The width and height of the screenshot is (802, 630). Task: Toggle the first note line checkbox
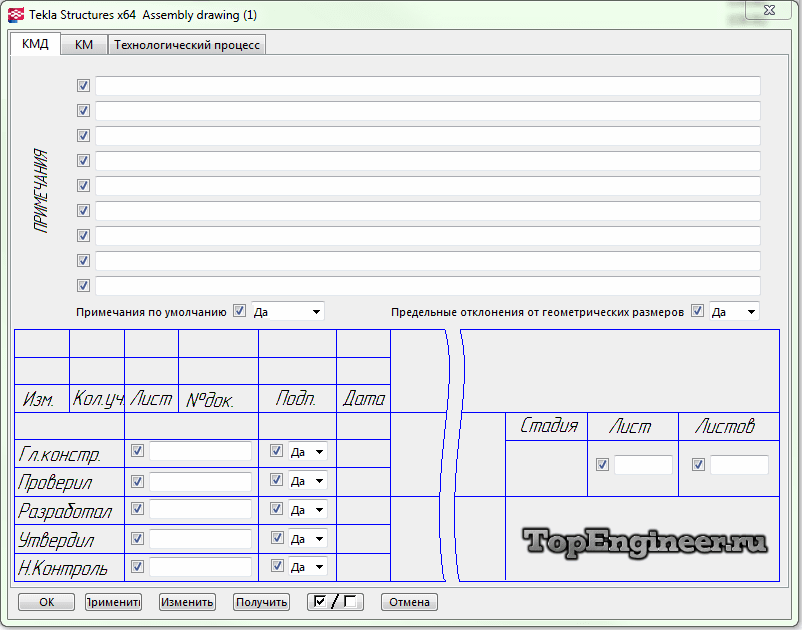click(84, 86)
